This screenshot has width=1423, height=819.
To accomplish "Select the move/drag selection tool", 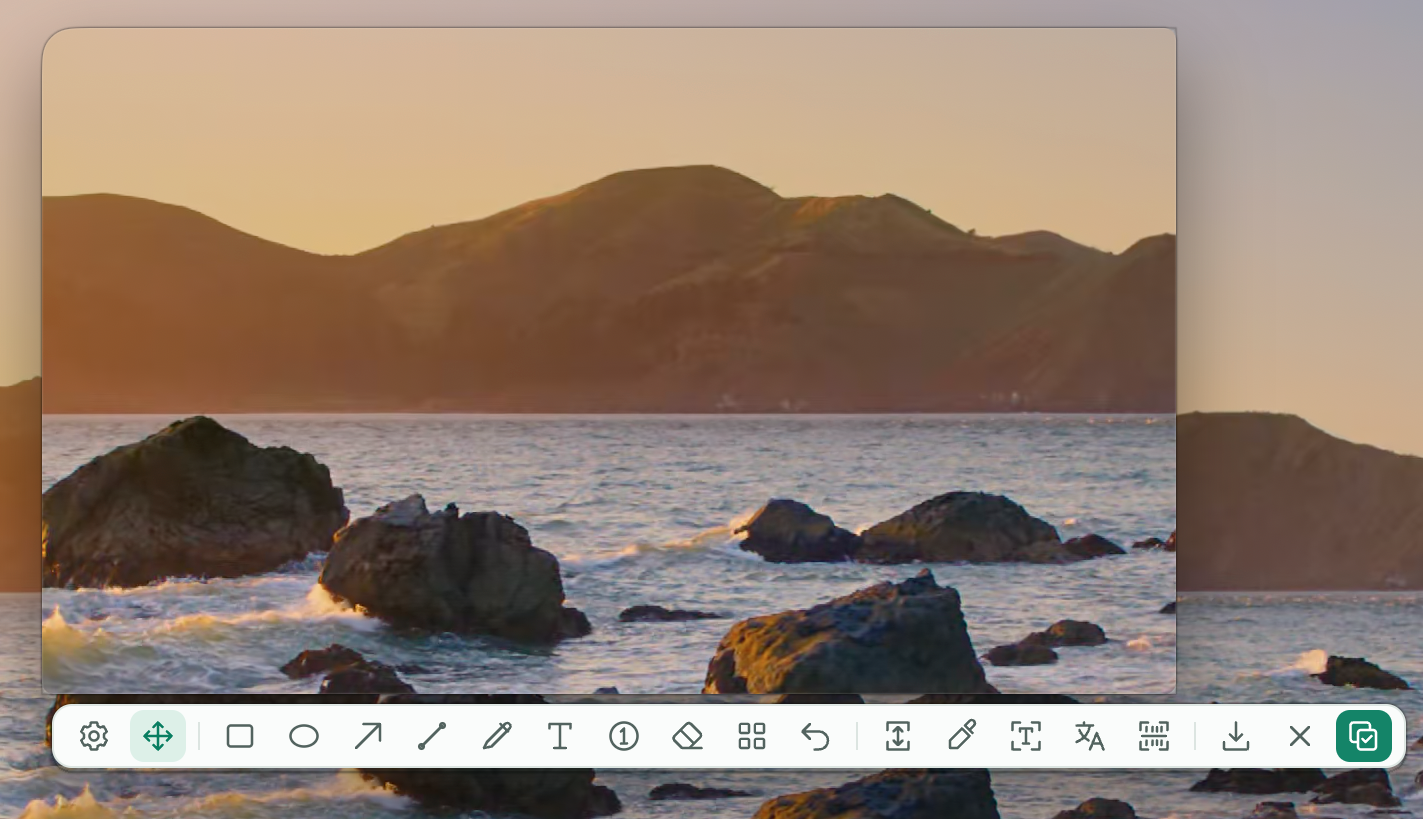I will click(158, 737).
